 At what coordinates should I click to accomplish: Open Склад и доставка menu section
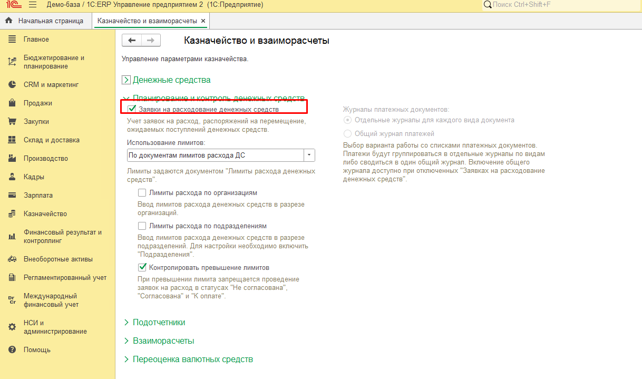(x=51, y=140)
